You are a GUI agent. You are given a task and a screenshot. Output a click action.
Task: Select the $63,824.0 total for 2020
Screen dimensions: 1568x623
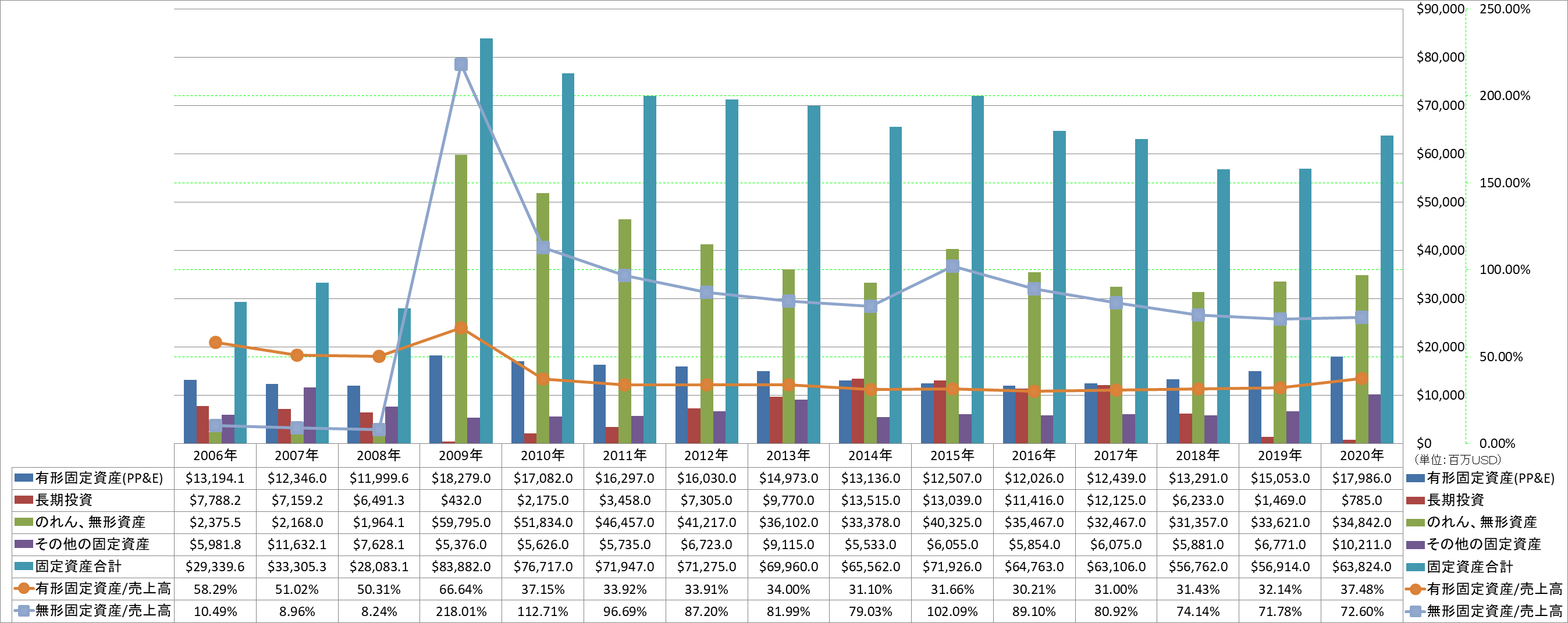[1361, 567]
